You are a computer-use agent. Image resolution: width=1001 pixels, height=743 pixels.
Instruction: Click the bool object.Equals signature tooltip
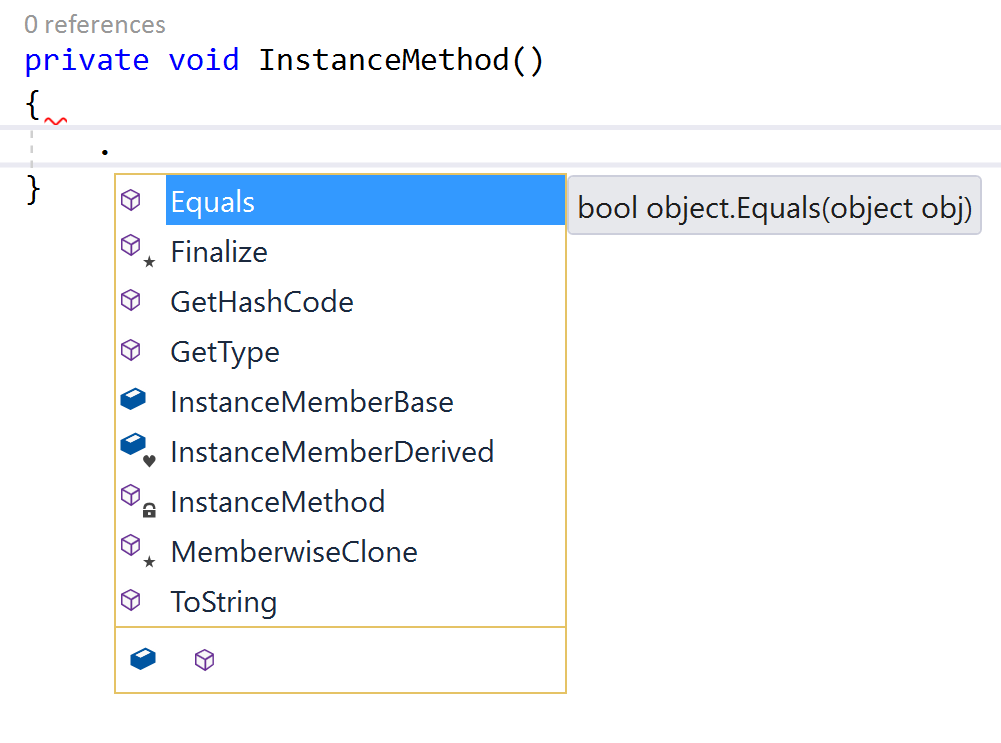click(774, 206)
